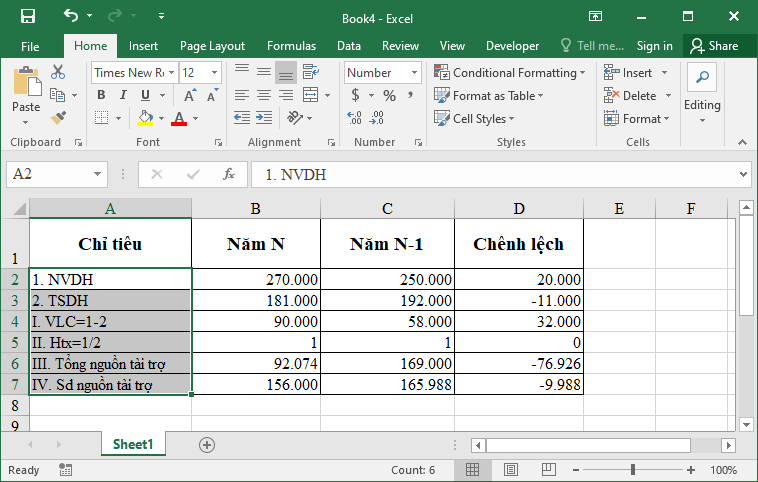Click the Cut scissors icon
This screenshot has width=758, height=482.
[57, 72]
